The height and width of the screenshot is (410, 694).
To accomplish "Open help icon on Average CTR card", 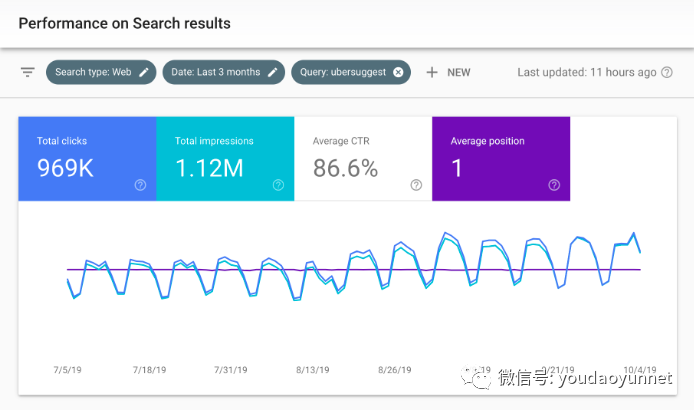I will (x=416, y=185).
